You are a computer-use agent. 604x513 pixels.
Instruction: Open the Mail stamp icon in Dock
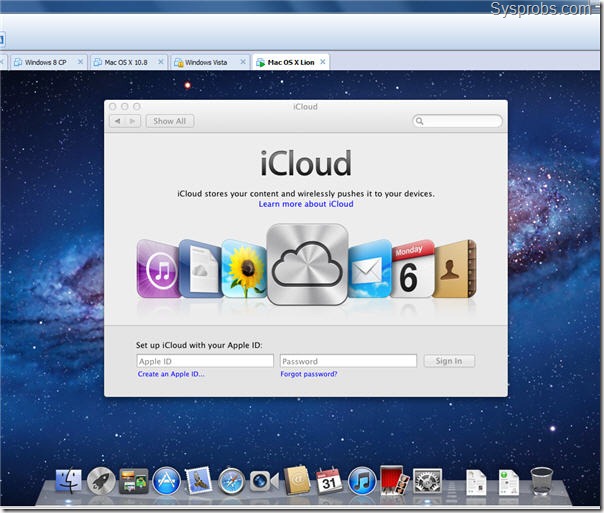[198, 480]
